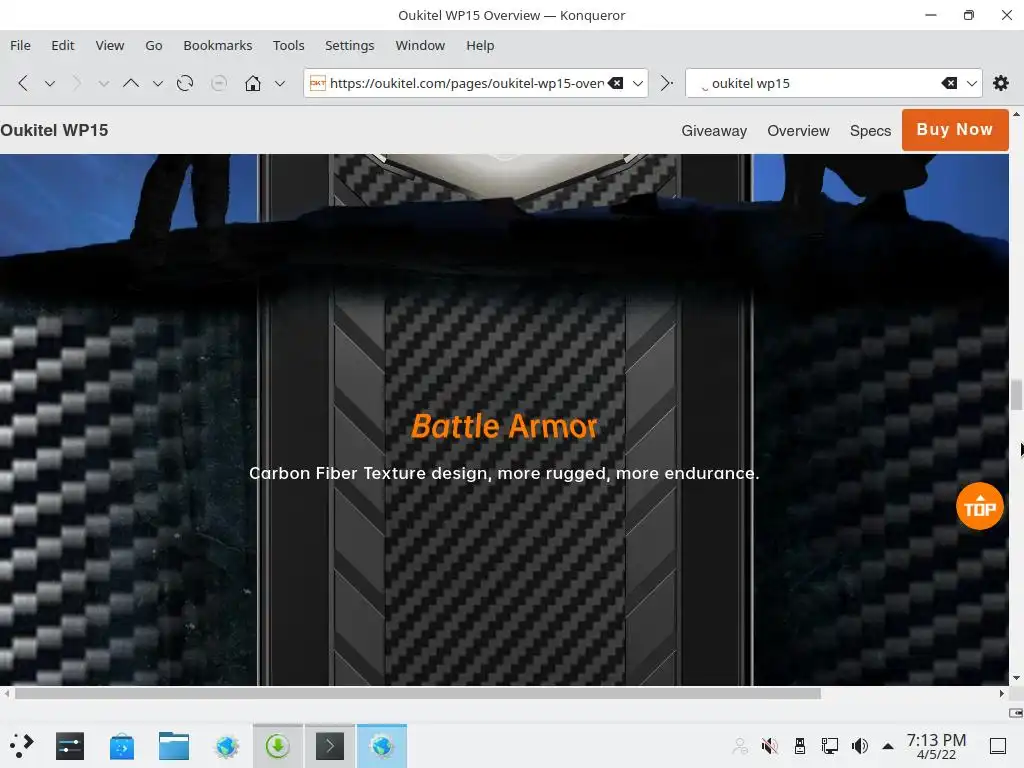
Task: Open the audio volume tray icon
Action: tap(859, 746)
